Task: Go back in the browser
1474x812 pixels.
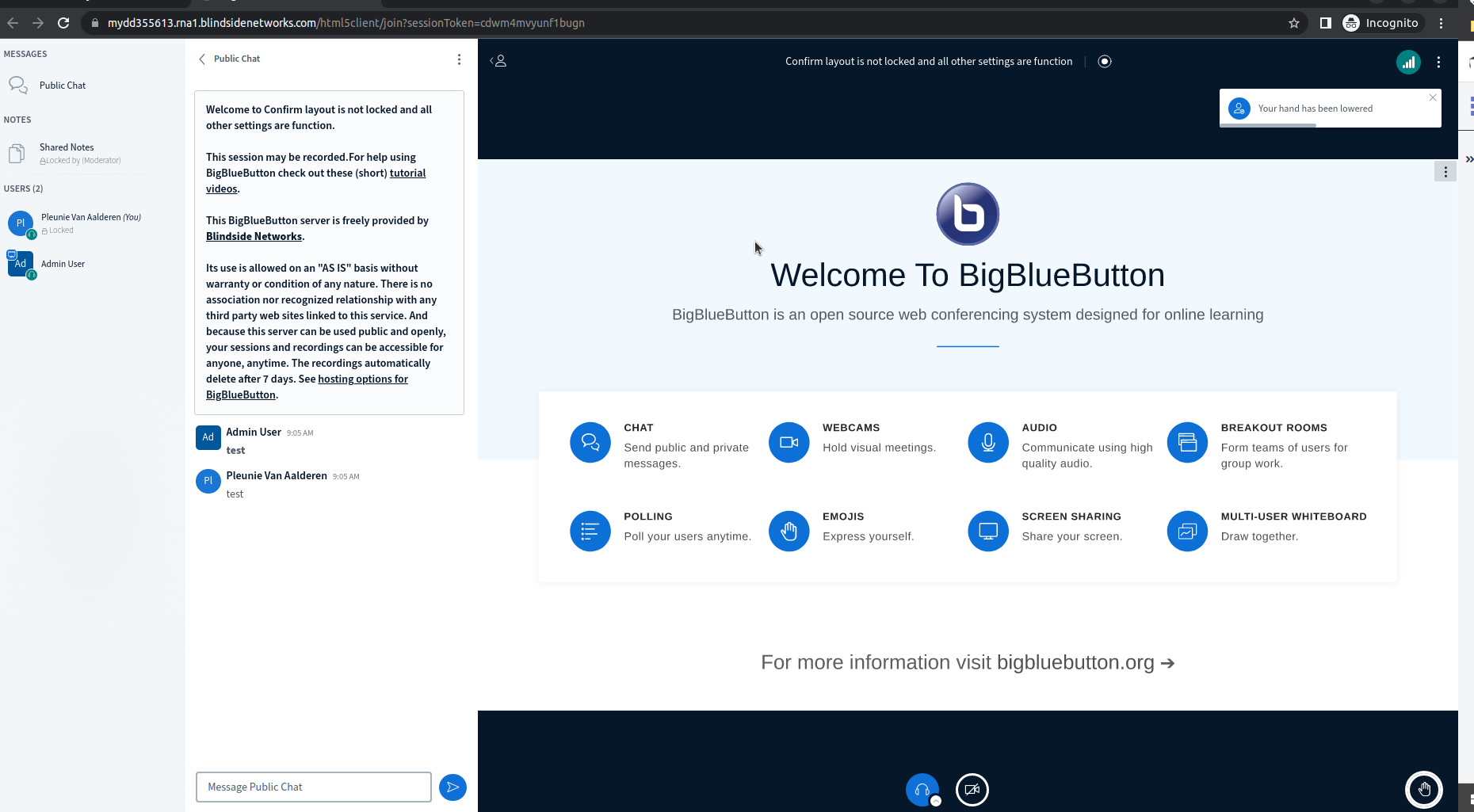Action: [x=13, y=23]
